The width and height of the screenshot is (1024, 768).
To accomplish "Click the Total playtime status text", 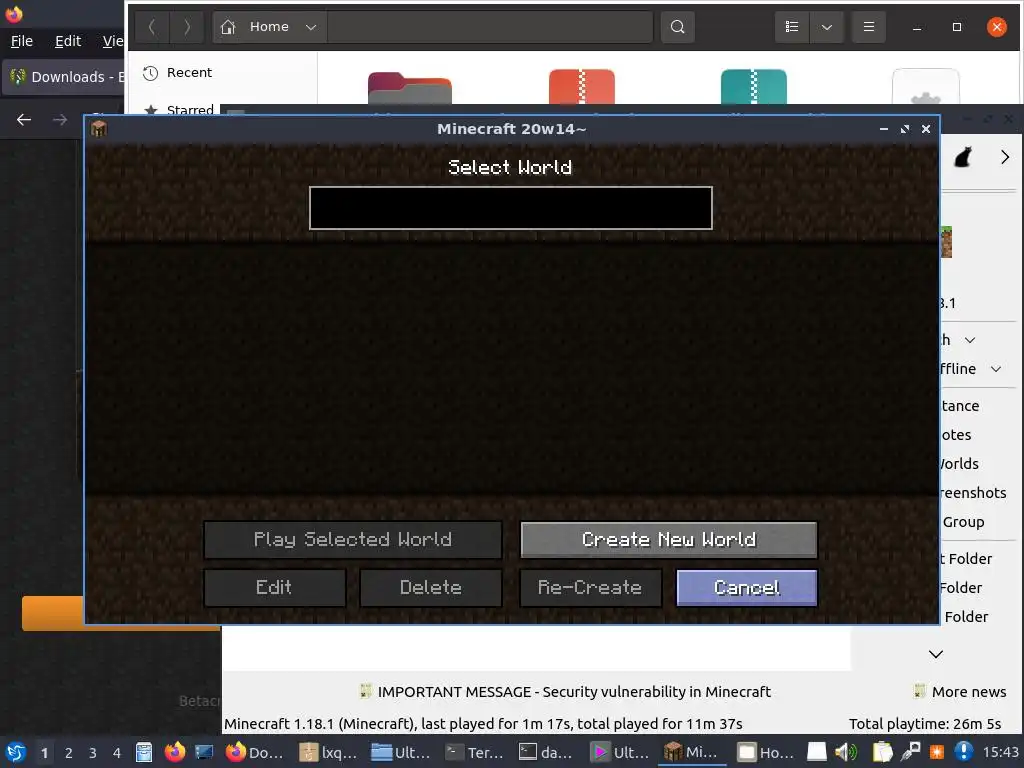I will click(x=925, y=724).
